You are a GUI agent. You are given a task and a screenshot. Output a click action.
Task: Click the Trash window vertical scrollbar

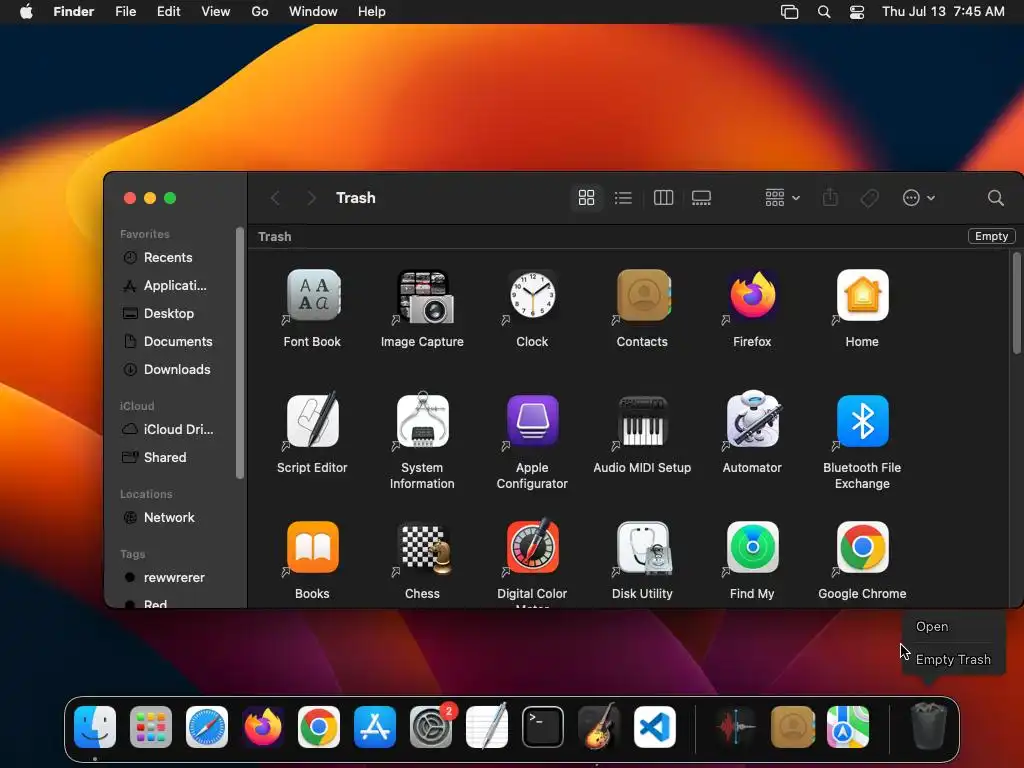pos(1016,304)
